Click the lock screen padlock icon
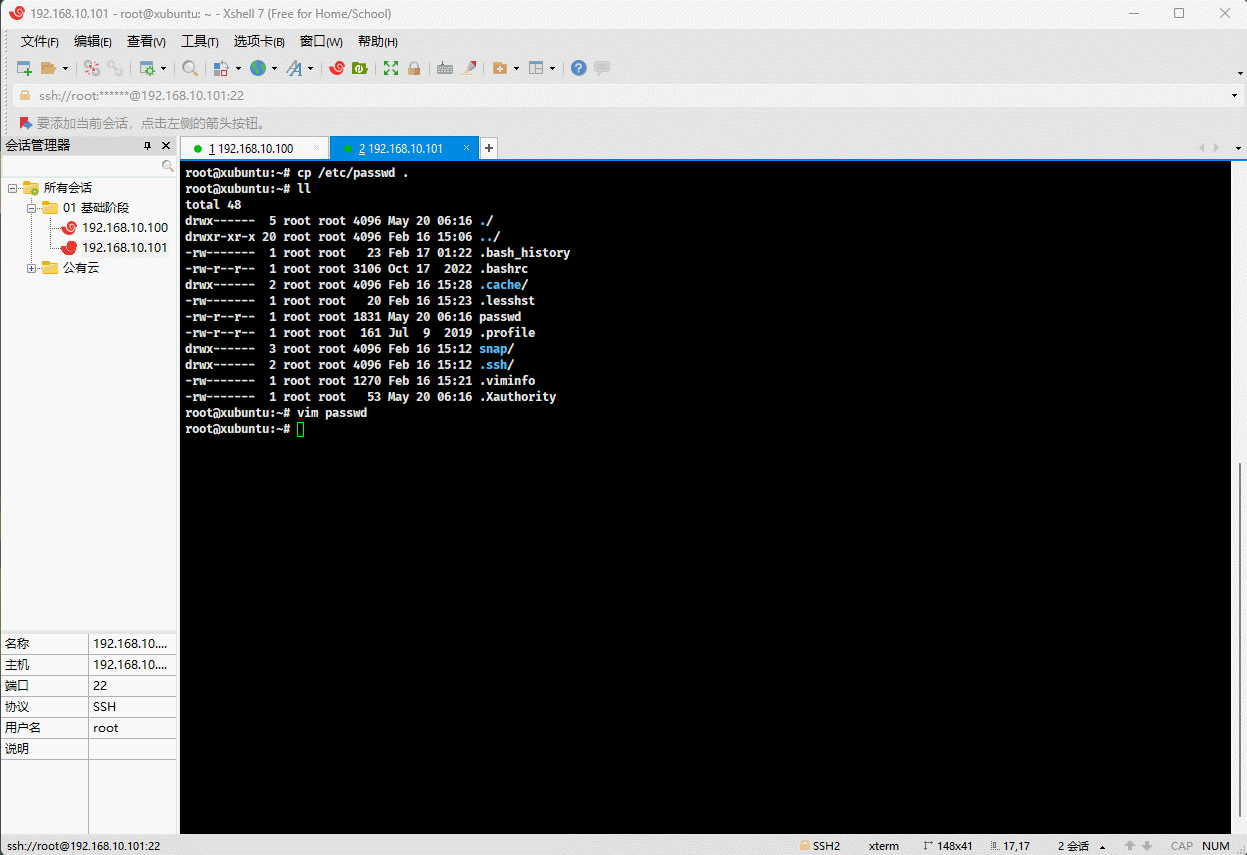Viewport: 1247px width, 855px height. pos(414,68)
